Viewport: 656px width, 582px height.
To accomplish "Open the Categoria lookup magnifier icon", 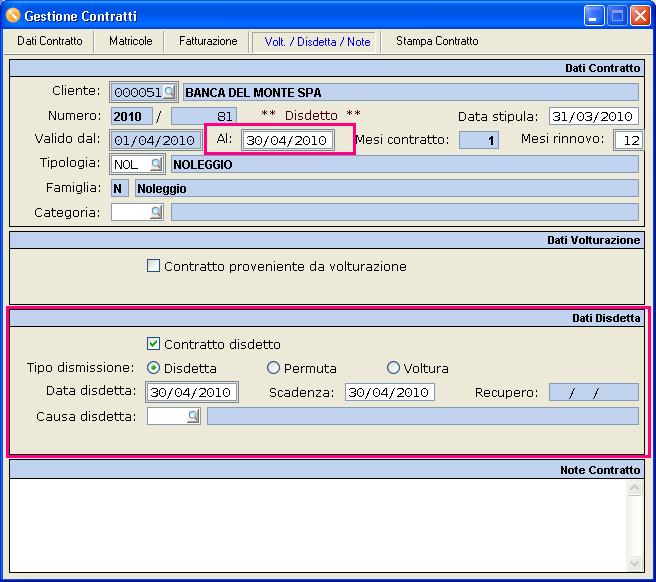I will click(156, 212).
